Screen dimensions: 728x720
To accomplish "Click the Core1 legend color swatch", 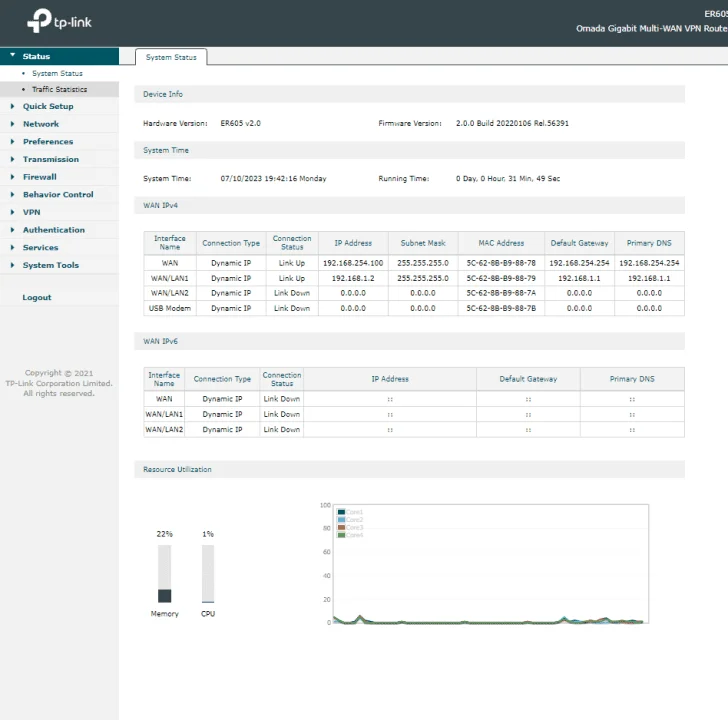I will coord(341,512).
